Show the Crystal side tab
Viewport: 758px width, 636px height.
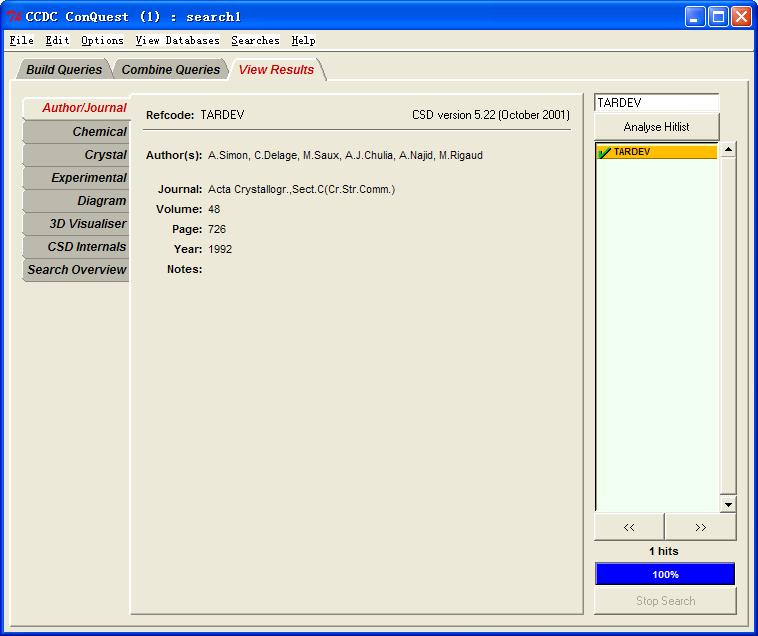(x=77, y=155)
